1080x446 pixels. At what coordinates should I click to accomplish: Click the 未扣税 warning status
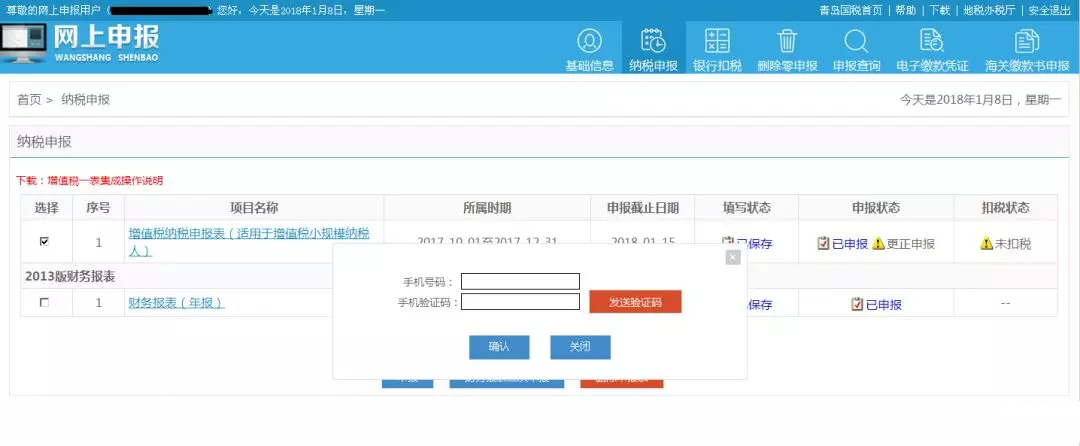[x=1005, y=244]
